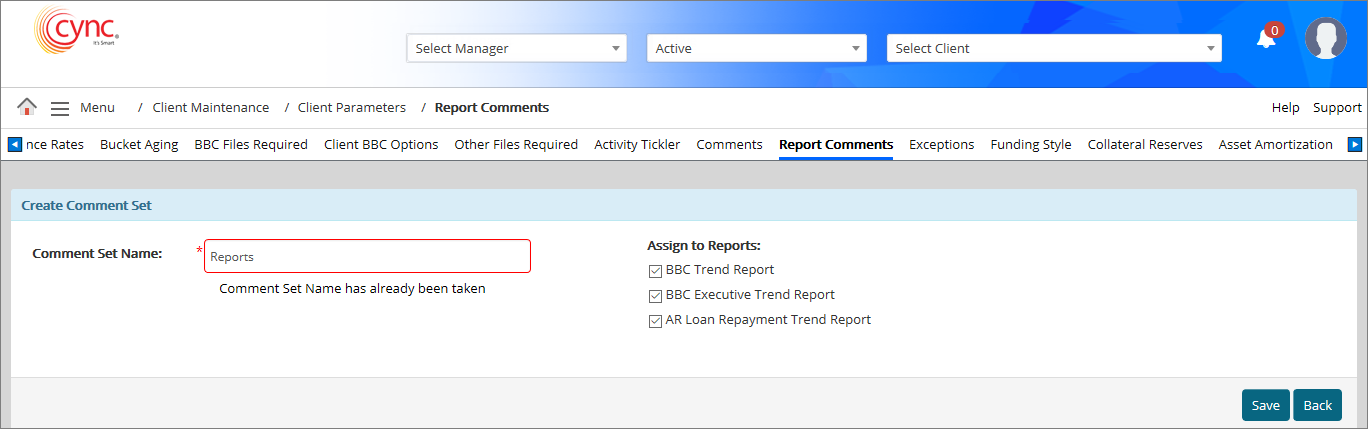
Task: Open the hamburger Menu icon
Action: [60, 108]
